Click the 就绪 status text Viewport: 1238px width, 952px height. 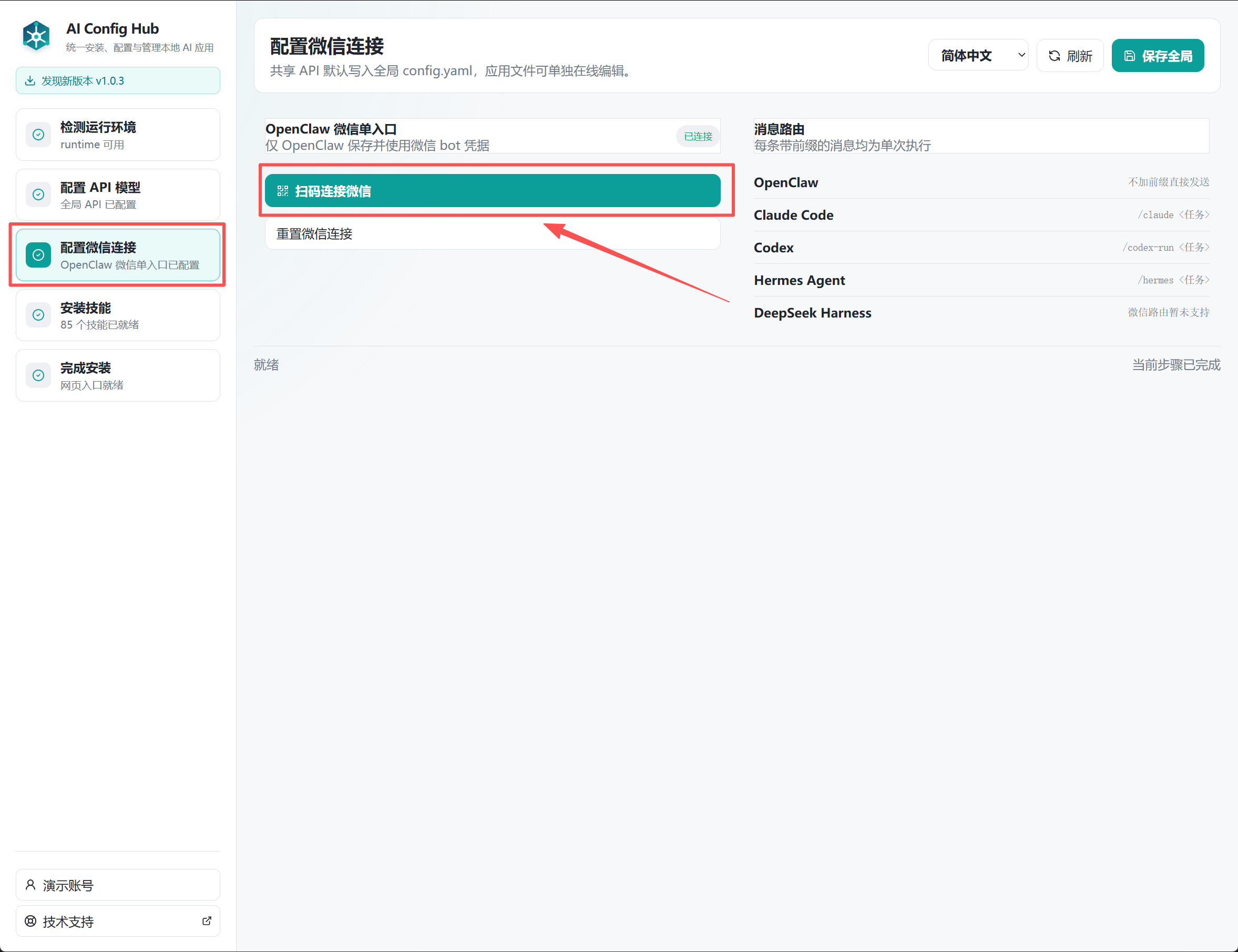pyautogui.click(x=267, y=365)
